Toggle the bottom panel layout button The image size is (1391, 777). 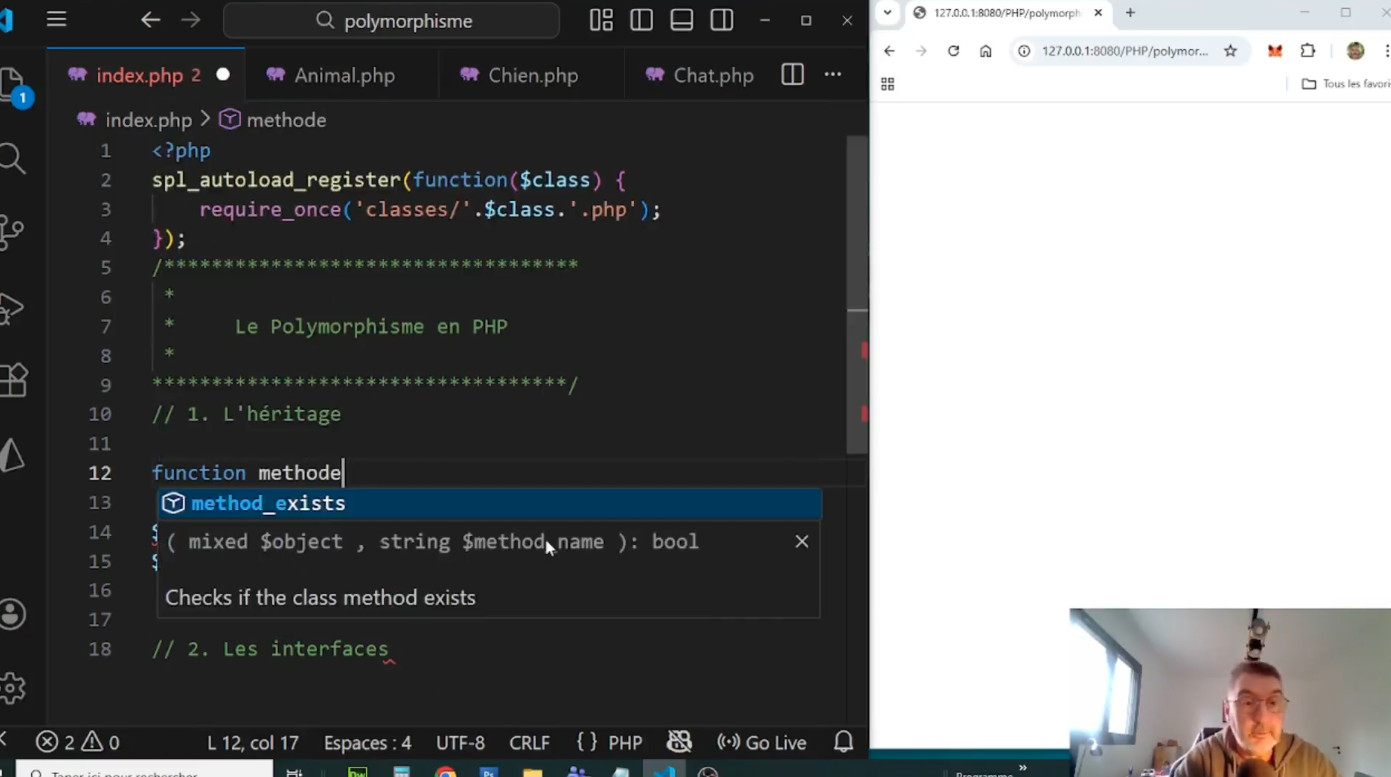point(682,20)
